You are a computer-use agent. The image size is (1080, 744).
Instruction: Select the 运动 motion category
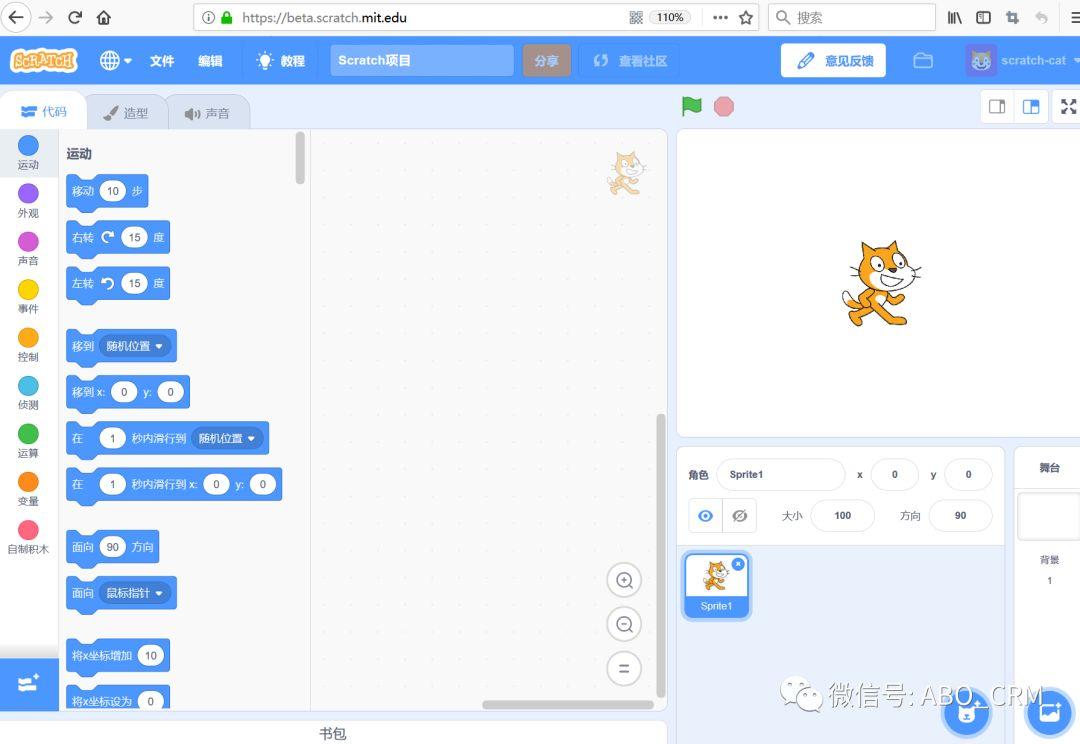coord(28,153)
